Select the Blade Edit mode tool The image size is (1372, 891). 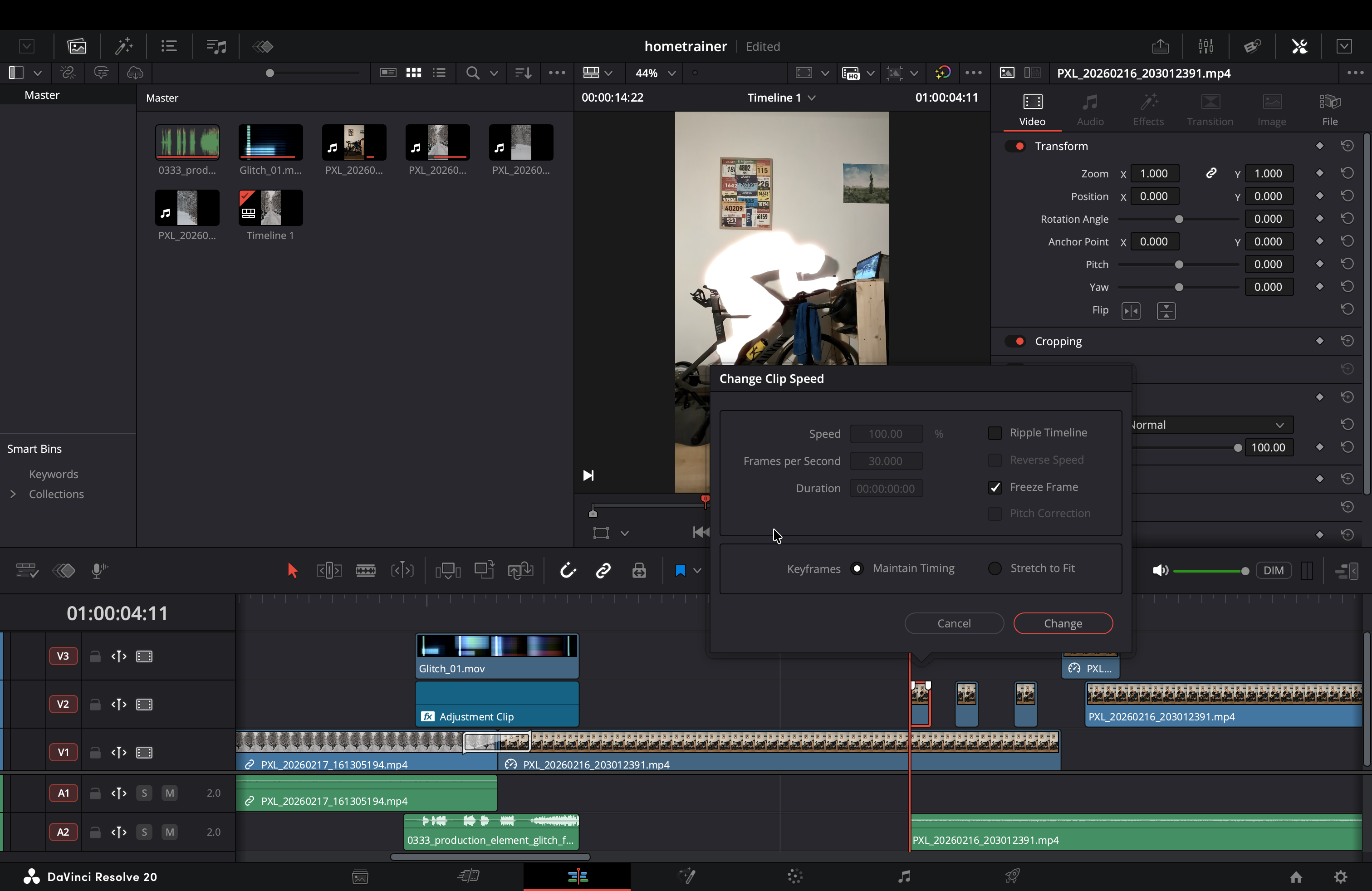pos(366,570)
